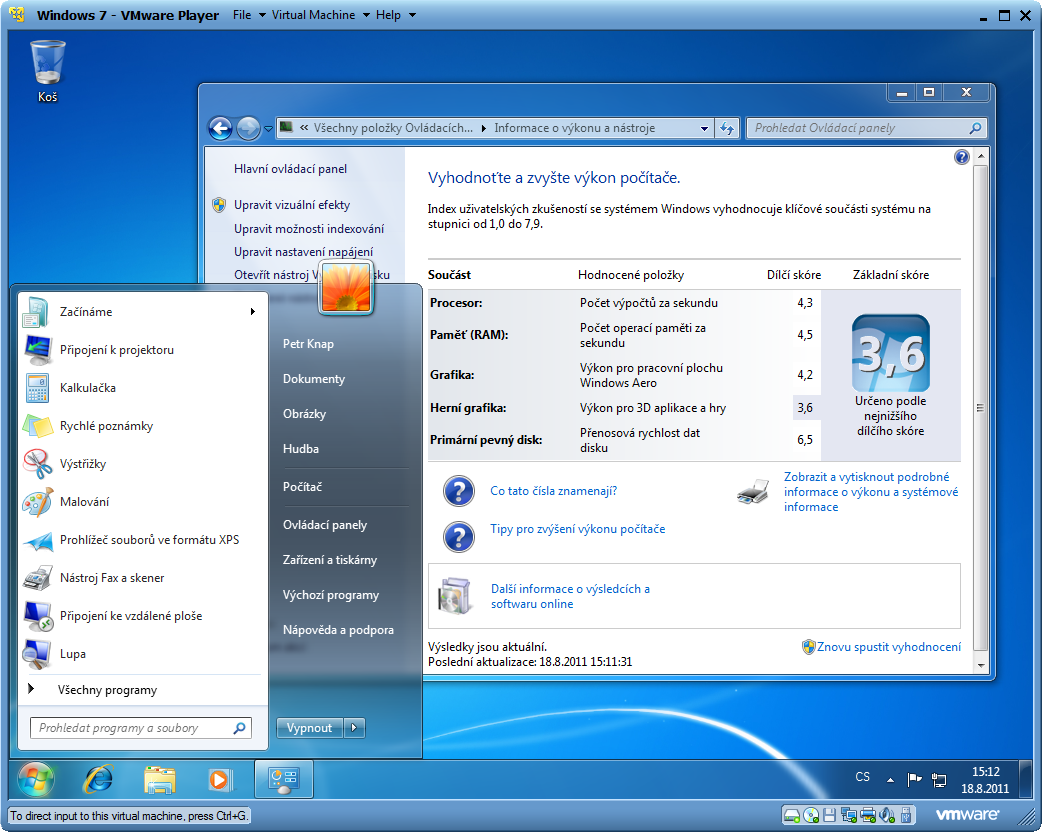
Task: Open the Koš recycle bin icon
Action: 47,71
